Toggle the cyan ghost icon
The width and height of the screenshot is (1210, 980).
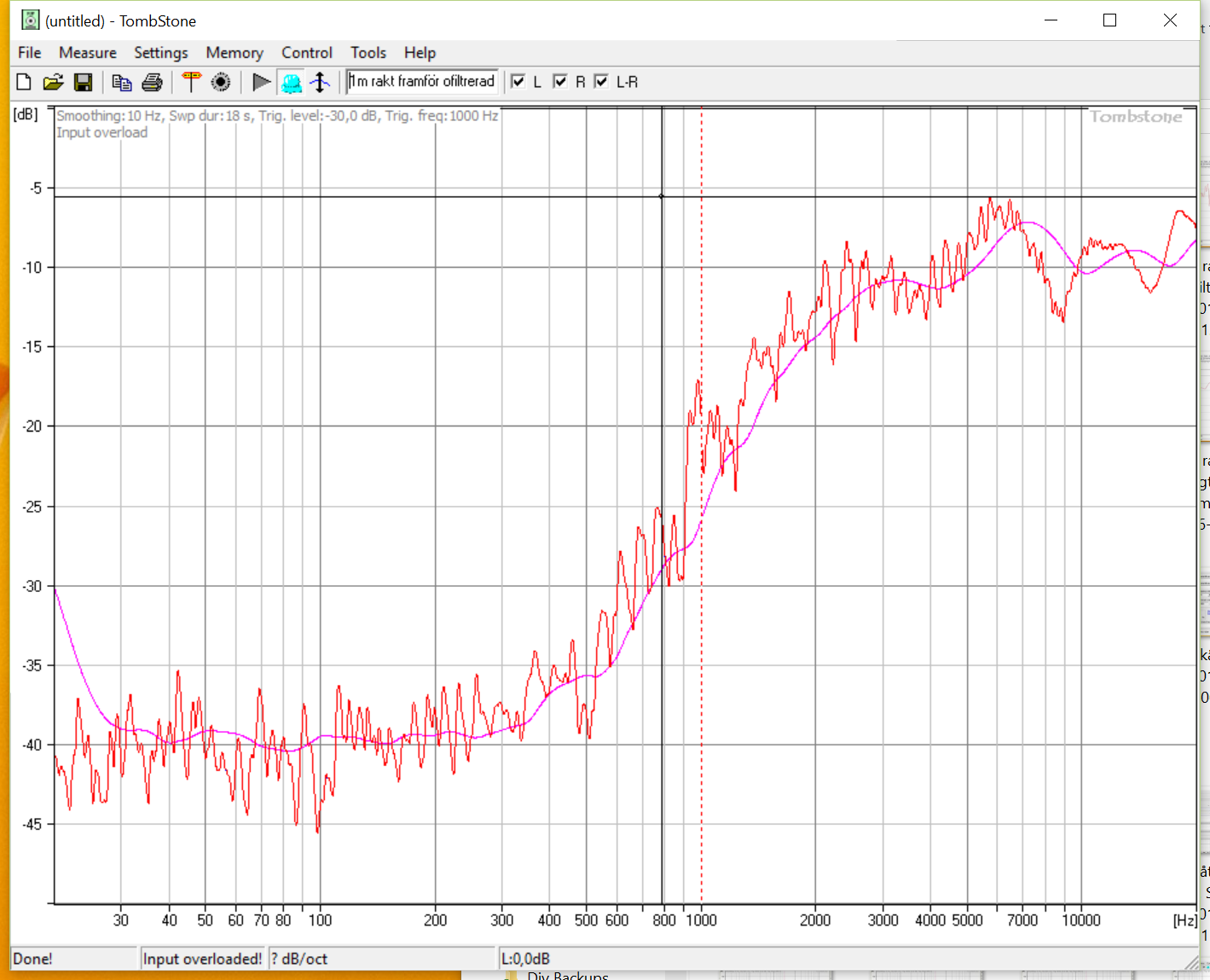click(292, 83)
